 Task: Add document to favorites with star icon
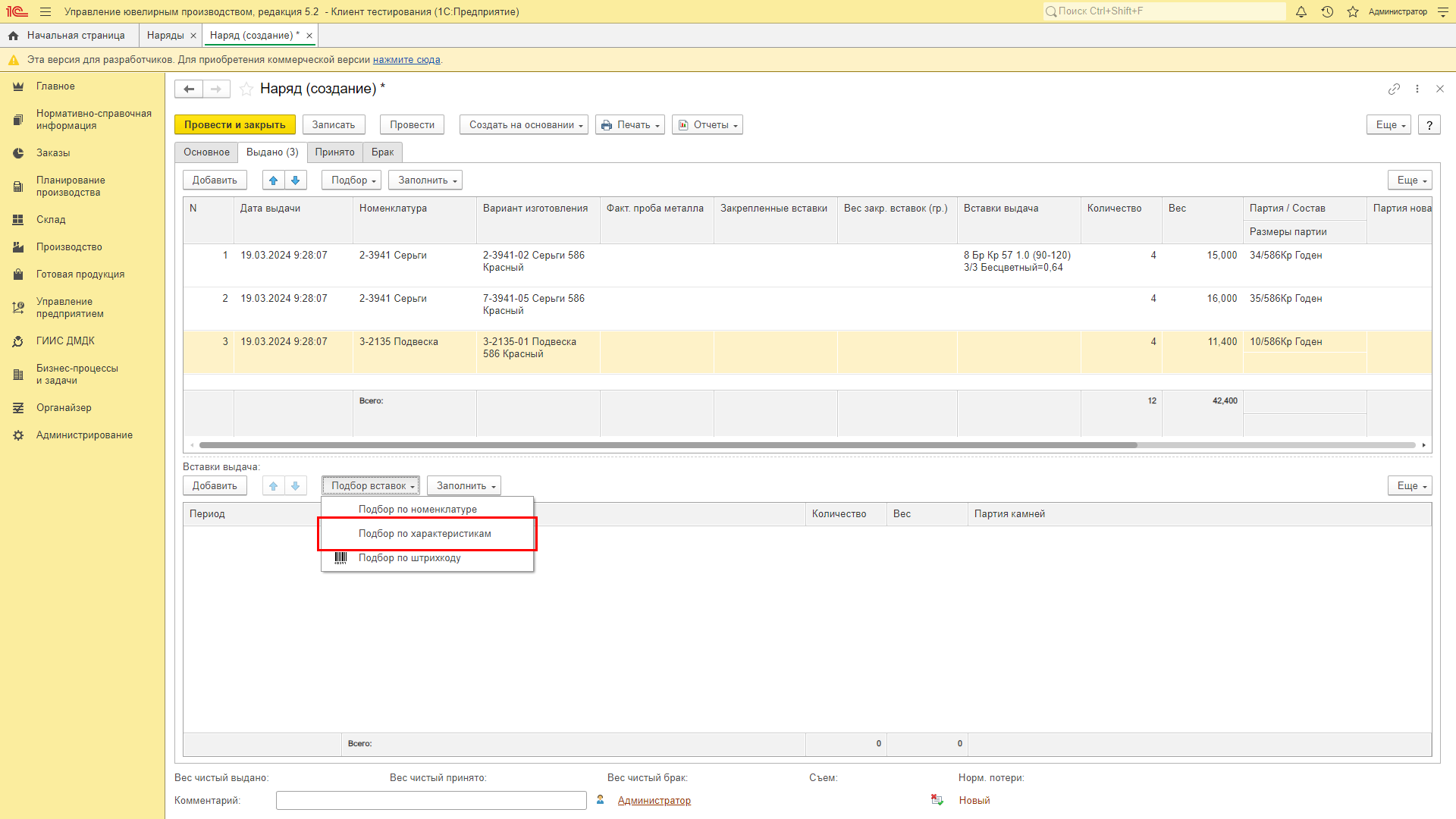pos(246,89)
